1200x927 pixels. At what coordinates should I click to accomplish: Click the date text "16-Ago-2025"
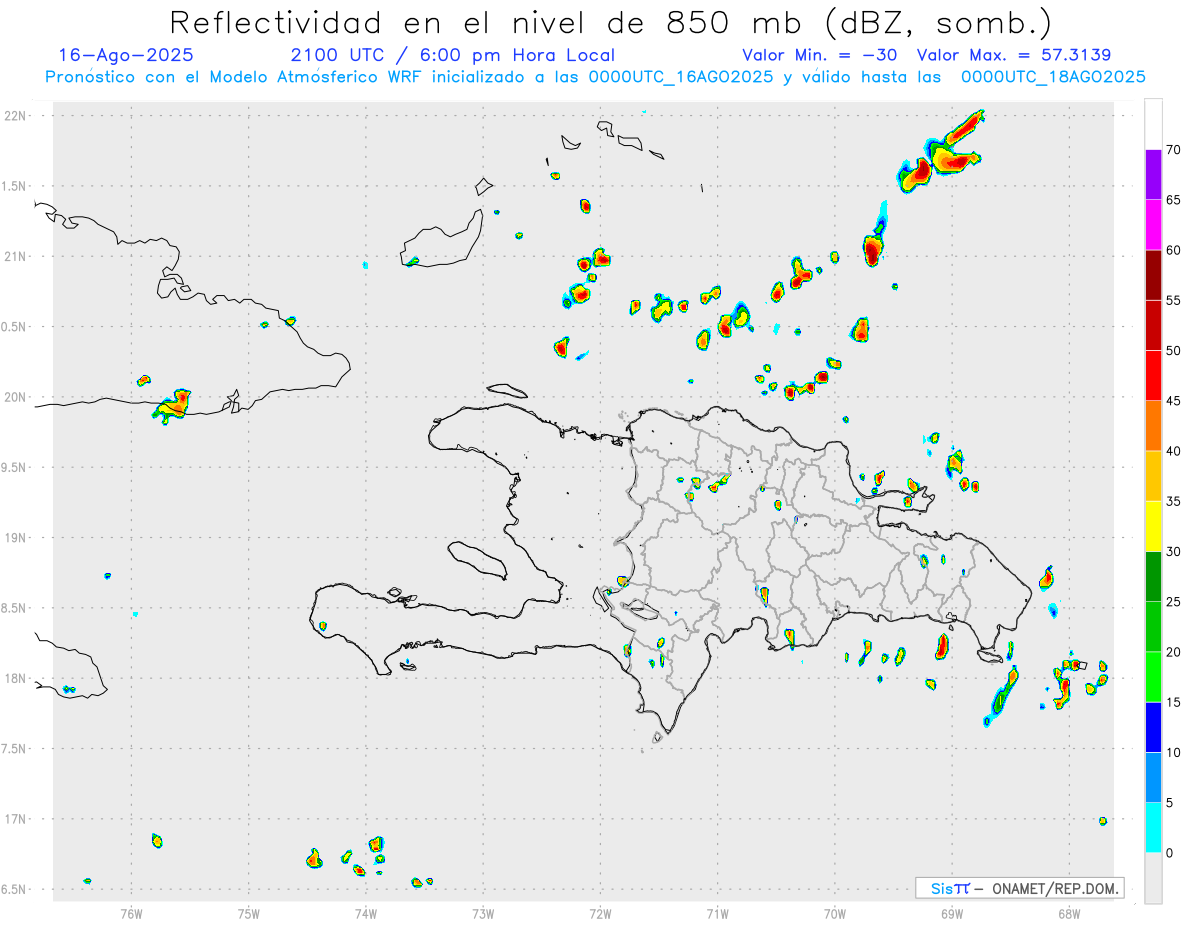[126, 55]
